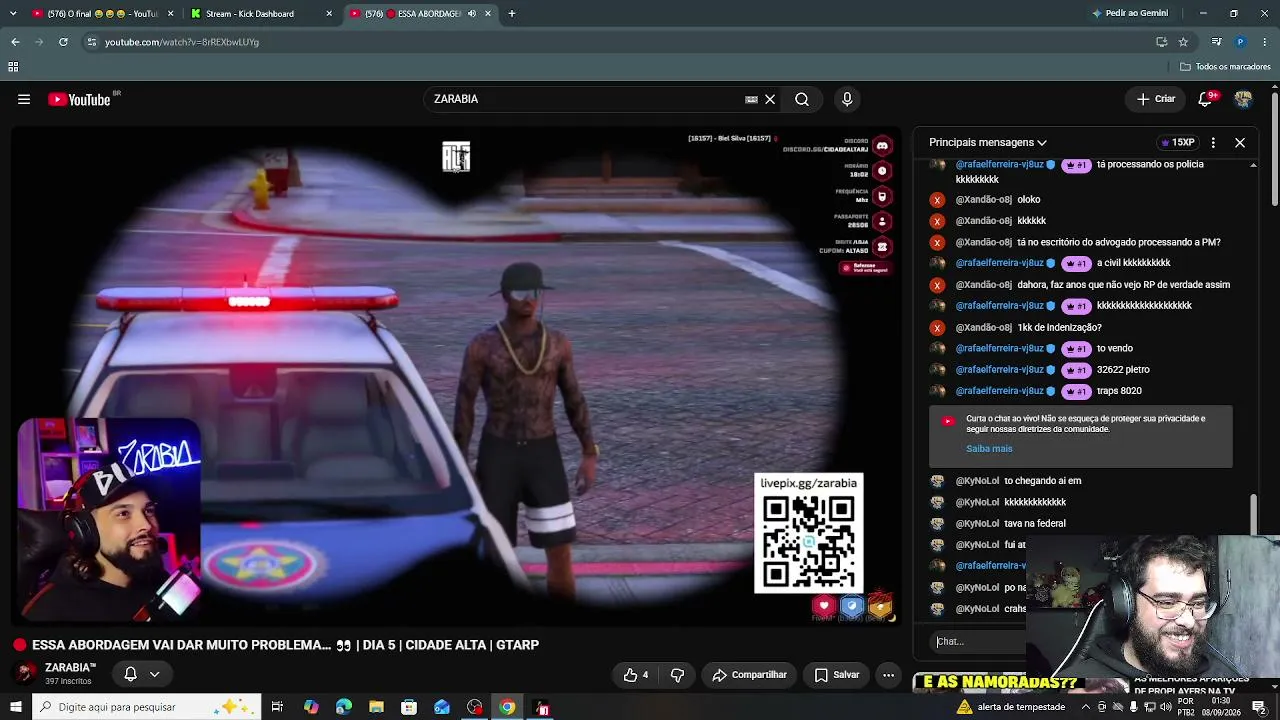Click the Chat message input field
The image size is (1280, 720).
(978, 642)
